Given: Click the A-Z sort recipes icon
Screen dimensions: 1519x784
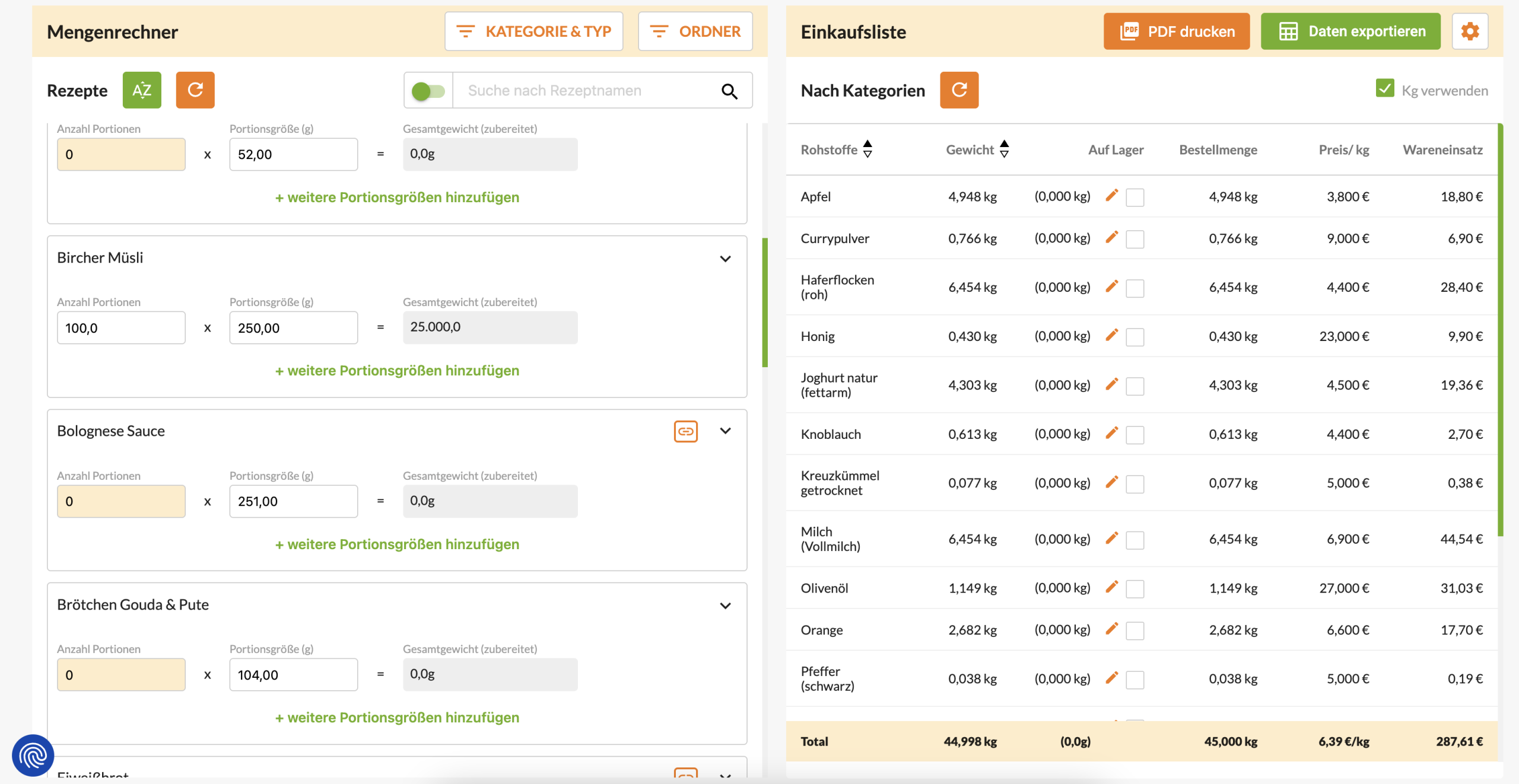Looking at the screenshot, I should point(142,90).
